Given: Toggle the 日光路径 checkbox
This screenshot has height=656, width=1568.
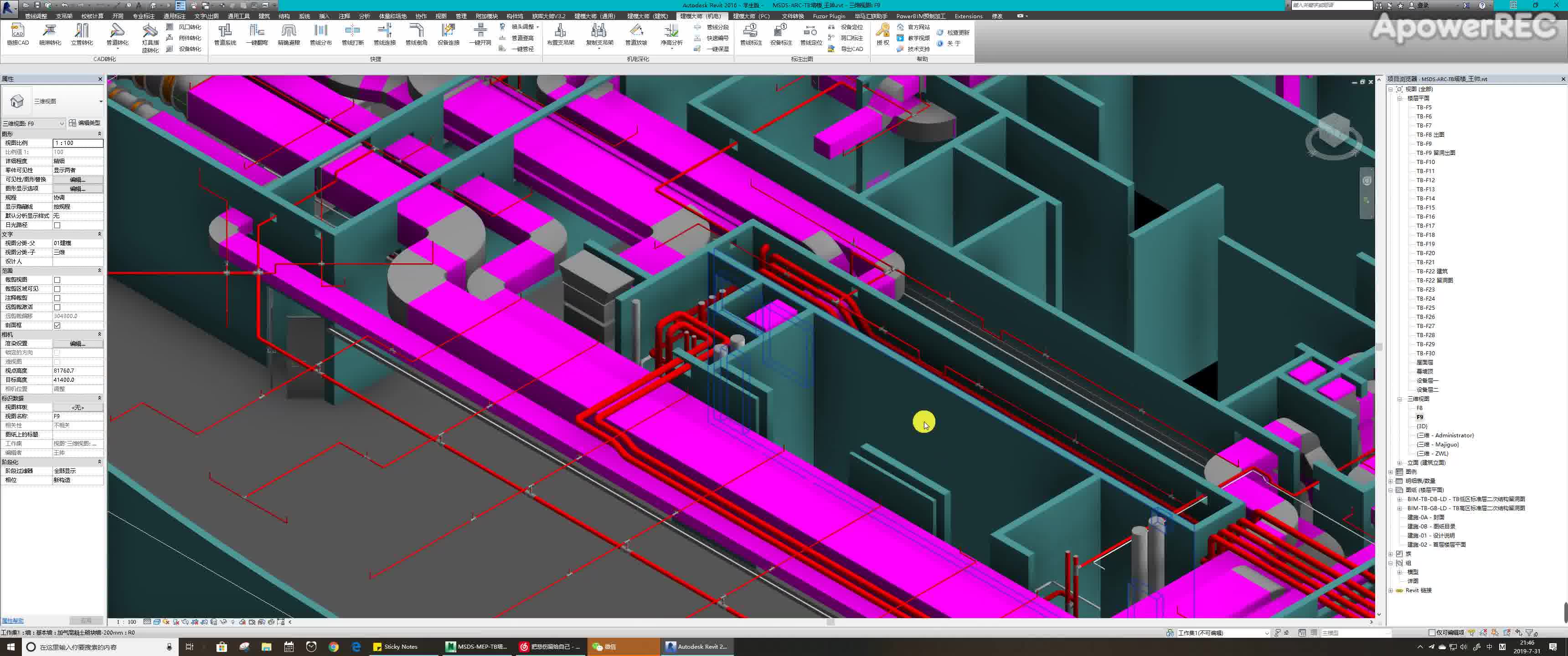Looking at the screenshot, I should 57,225.
